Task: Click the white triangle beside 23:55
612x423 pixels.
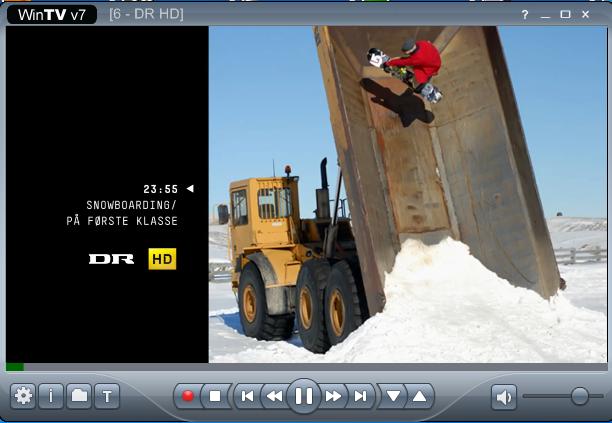Action: [x=190, y=188]
